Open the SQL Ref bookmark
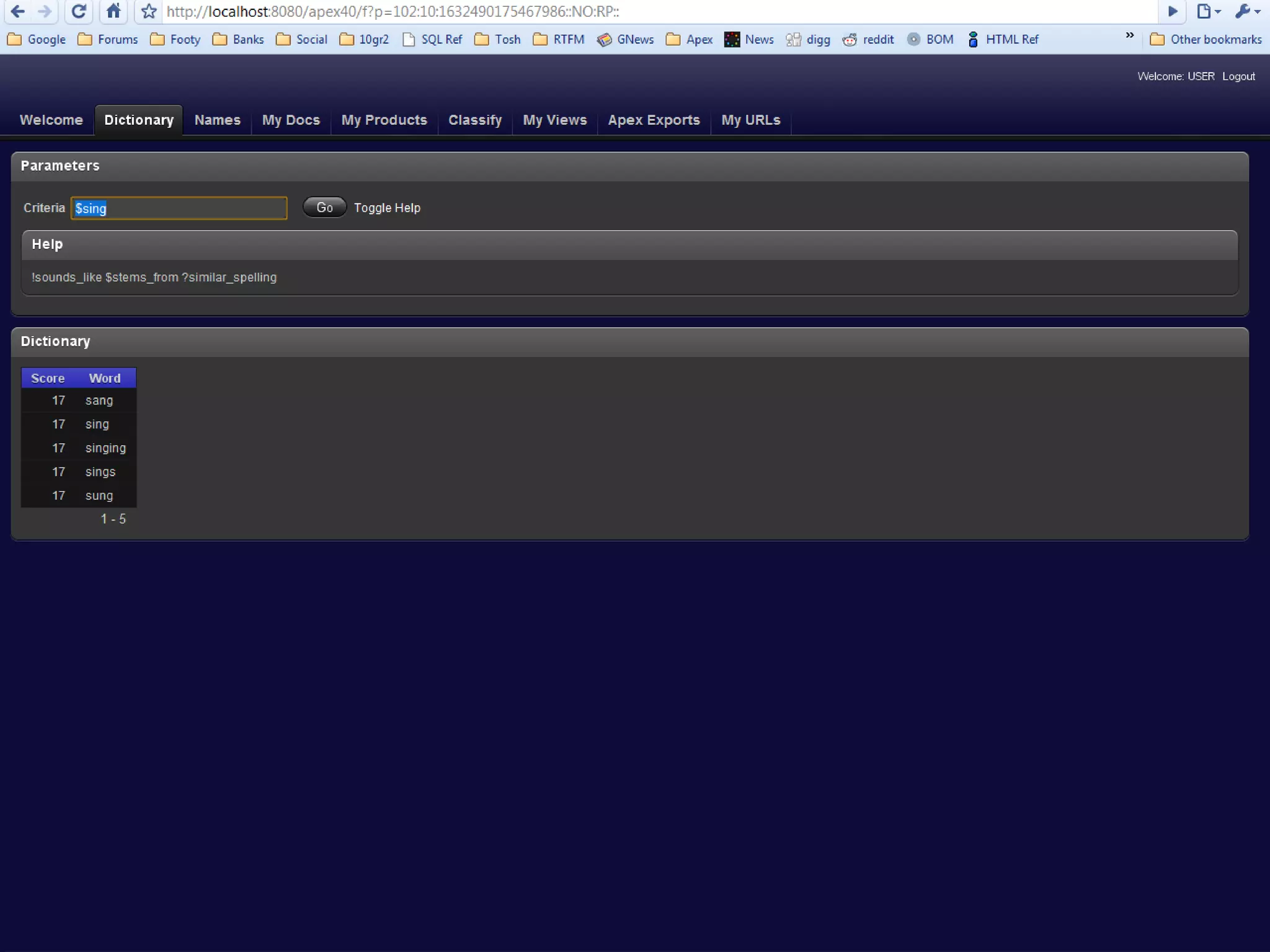Screen dimensions: 1270x952 432,40
